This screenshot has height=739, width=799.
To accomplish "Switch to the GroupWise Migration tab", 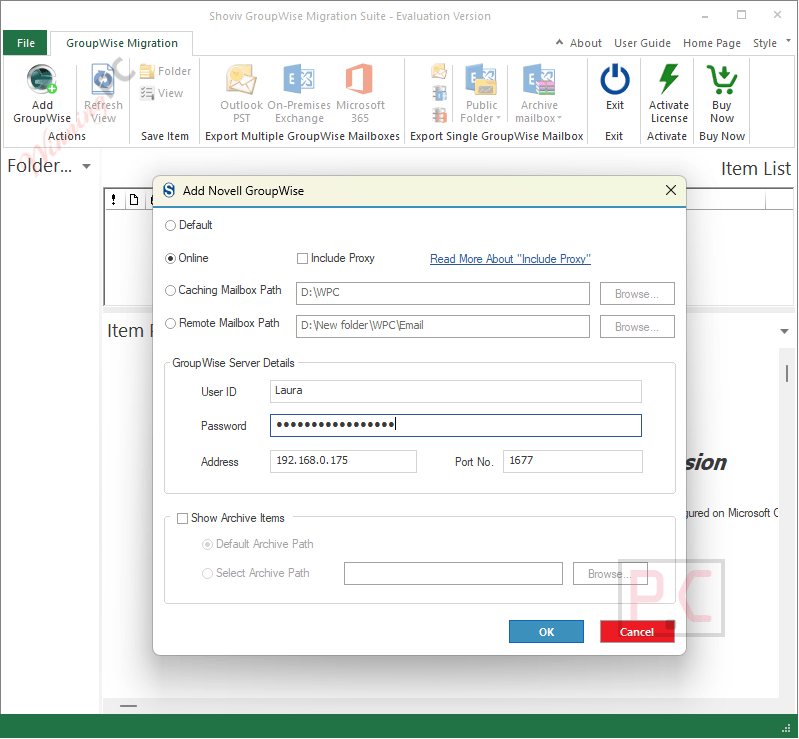I will click(122, 43).
